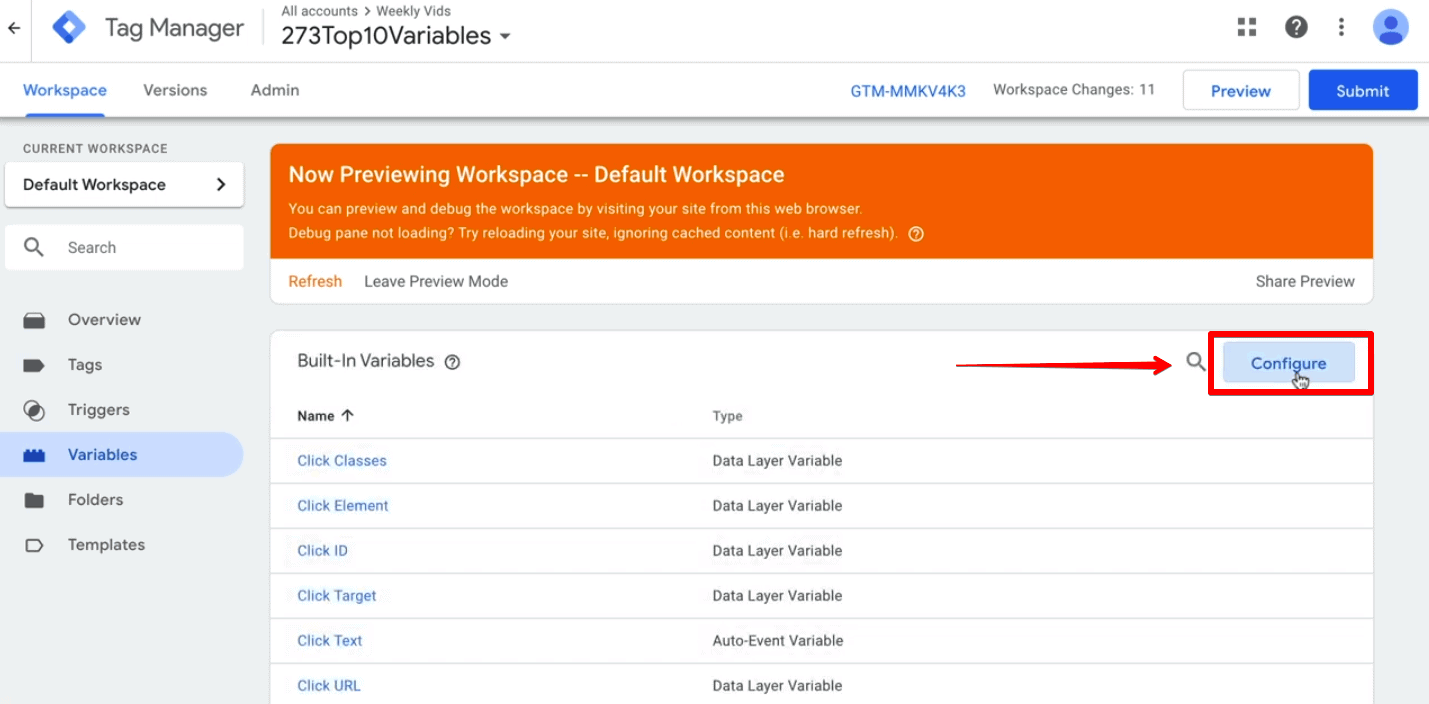Select the Tags sidebar icon
Image resolution: width=1429 pixels, height=704 pixels.
[x=35, y=364]
